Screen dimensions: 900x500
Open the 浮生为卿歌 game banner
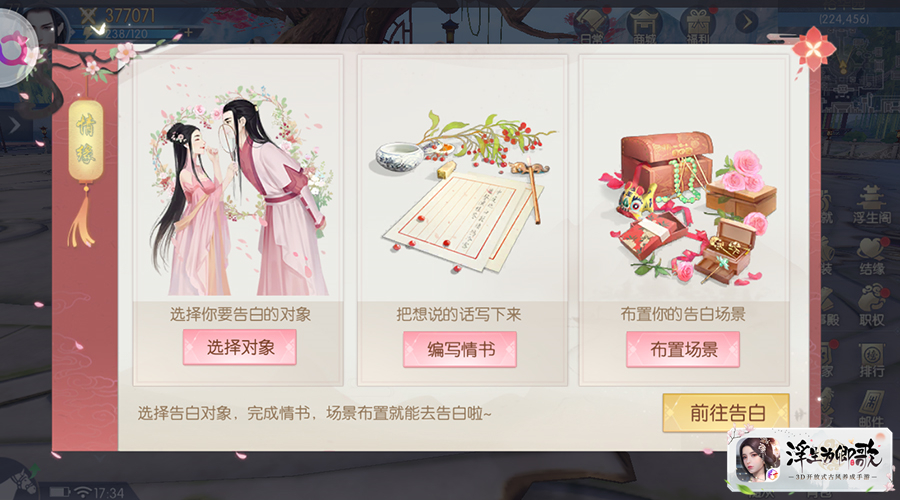809,460
